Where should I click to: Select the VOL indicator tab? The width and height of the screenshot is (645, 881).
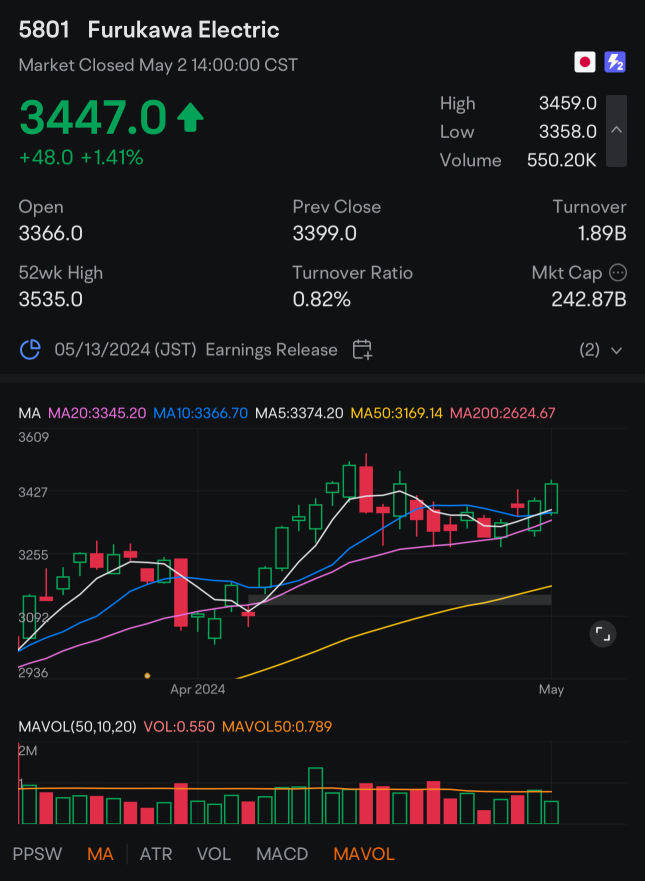pyautogui.click(x=214, y=855)
